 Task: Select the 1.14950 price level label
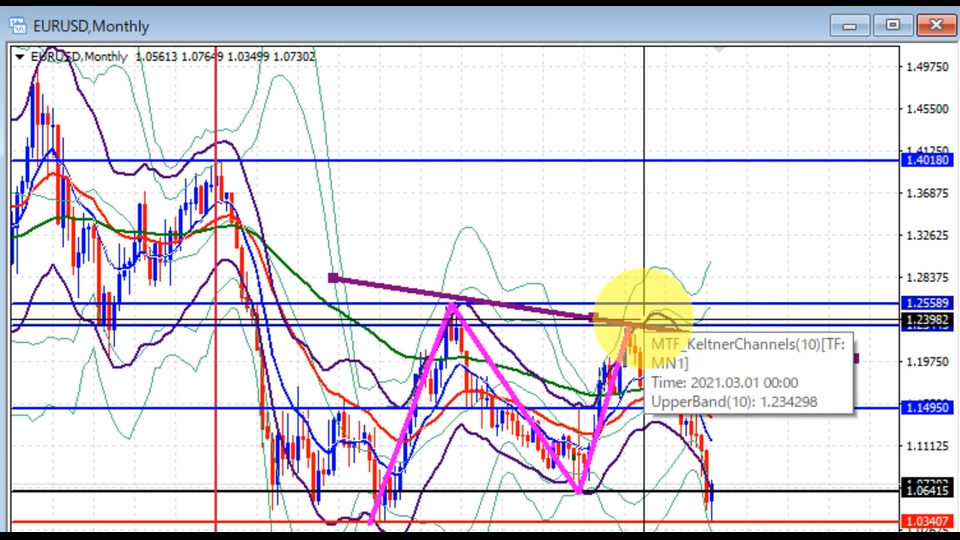(927, 408)
